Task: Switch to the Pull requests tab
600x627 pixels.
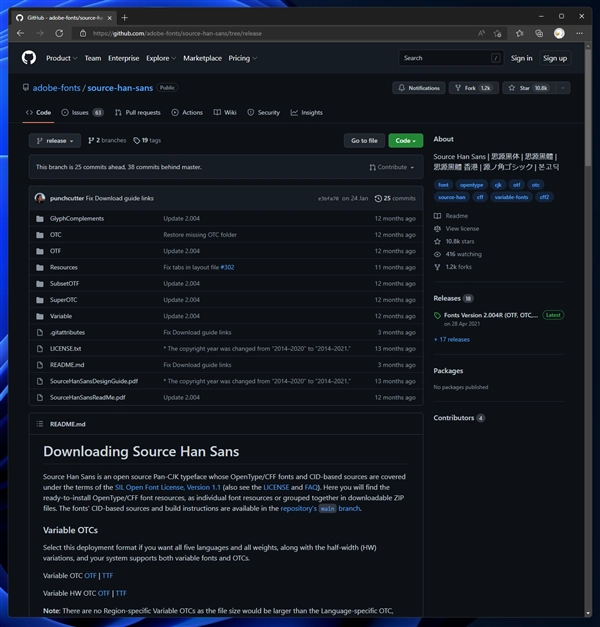Action: point(137,113)
